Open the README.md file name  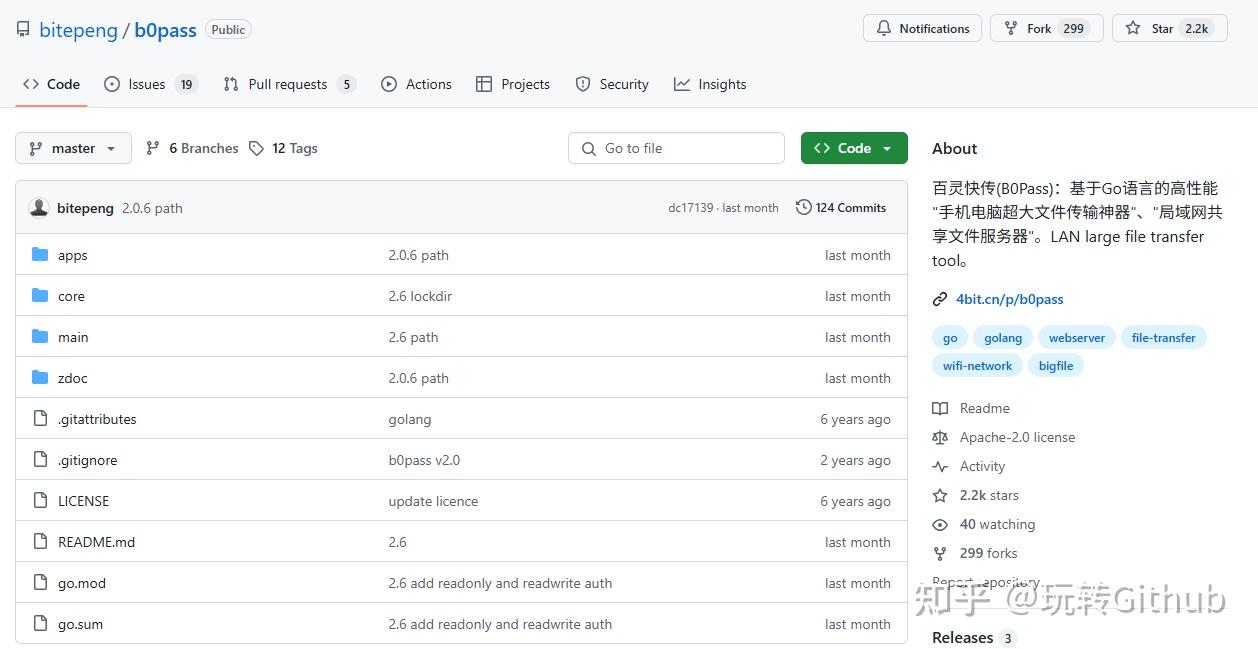(96, 542)
